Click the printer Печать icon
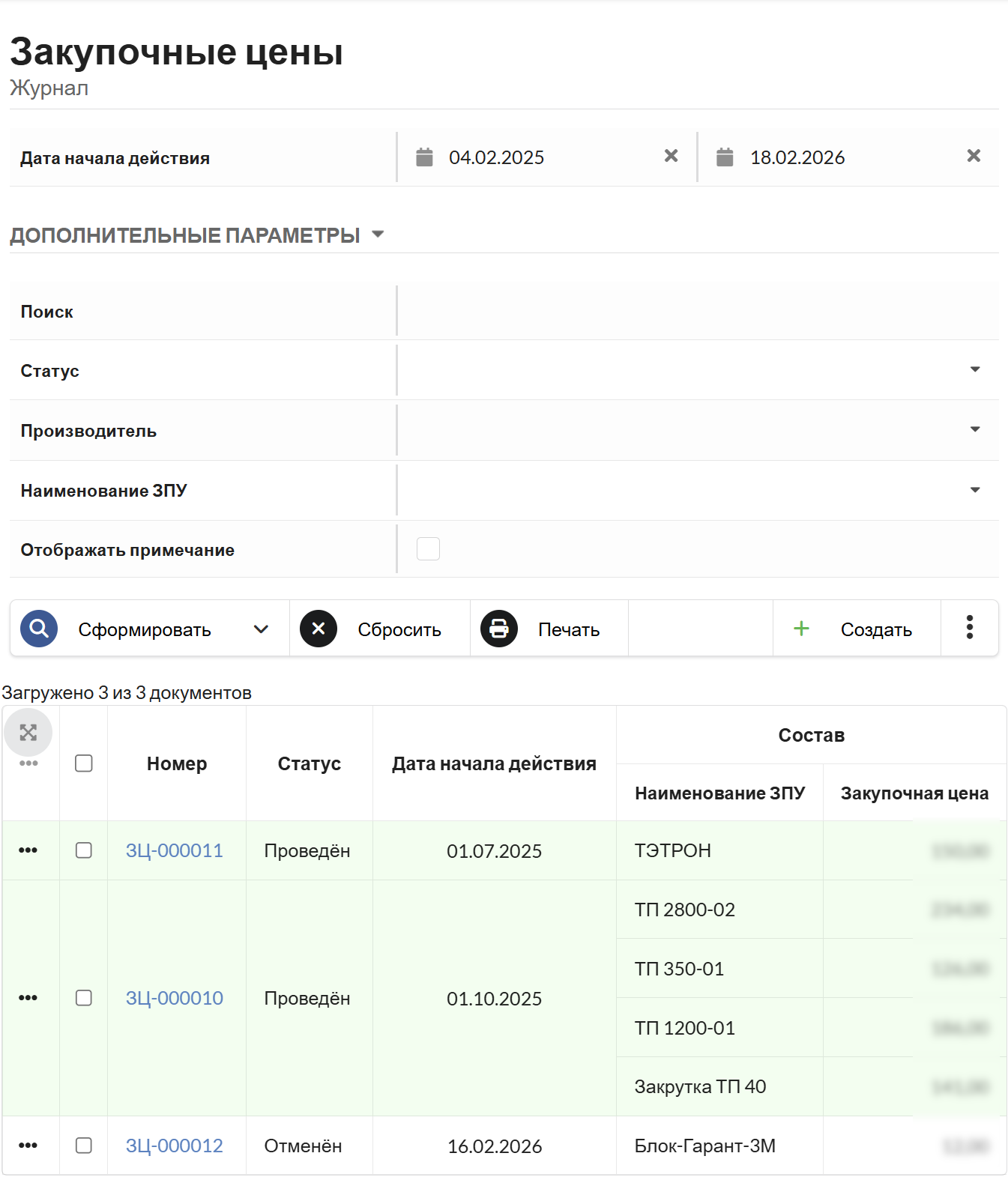The image size is (1008, 1180). (x=499, y=629)
